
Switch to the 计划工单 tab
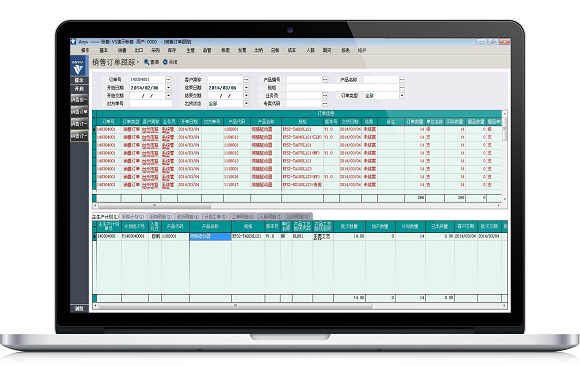(216, 216)
